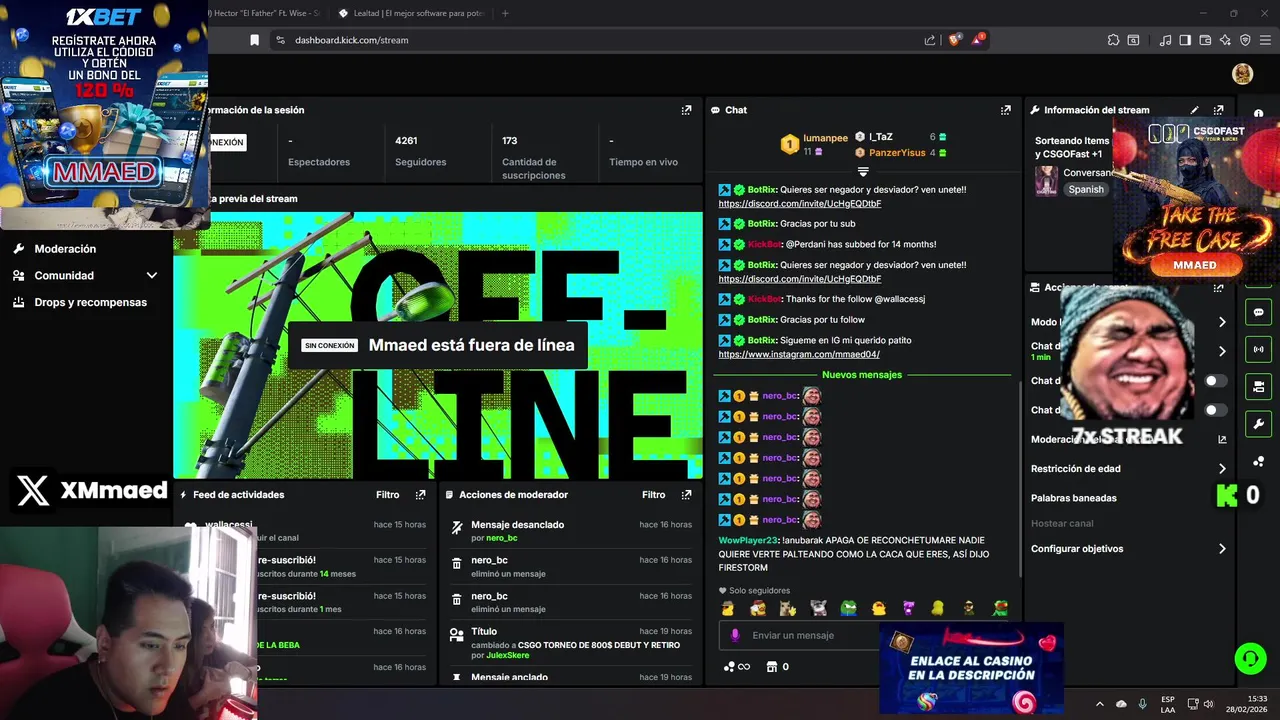This screenshot has width=1280, height=720.
Task: Open the camera widget in right rail
Action: (1258, 386)
